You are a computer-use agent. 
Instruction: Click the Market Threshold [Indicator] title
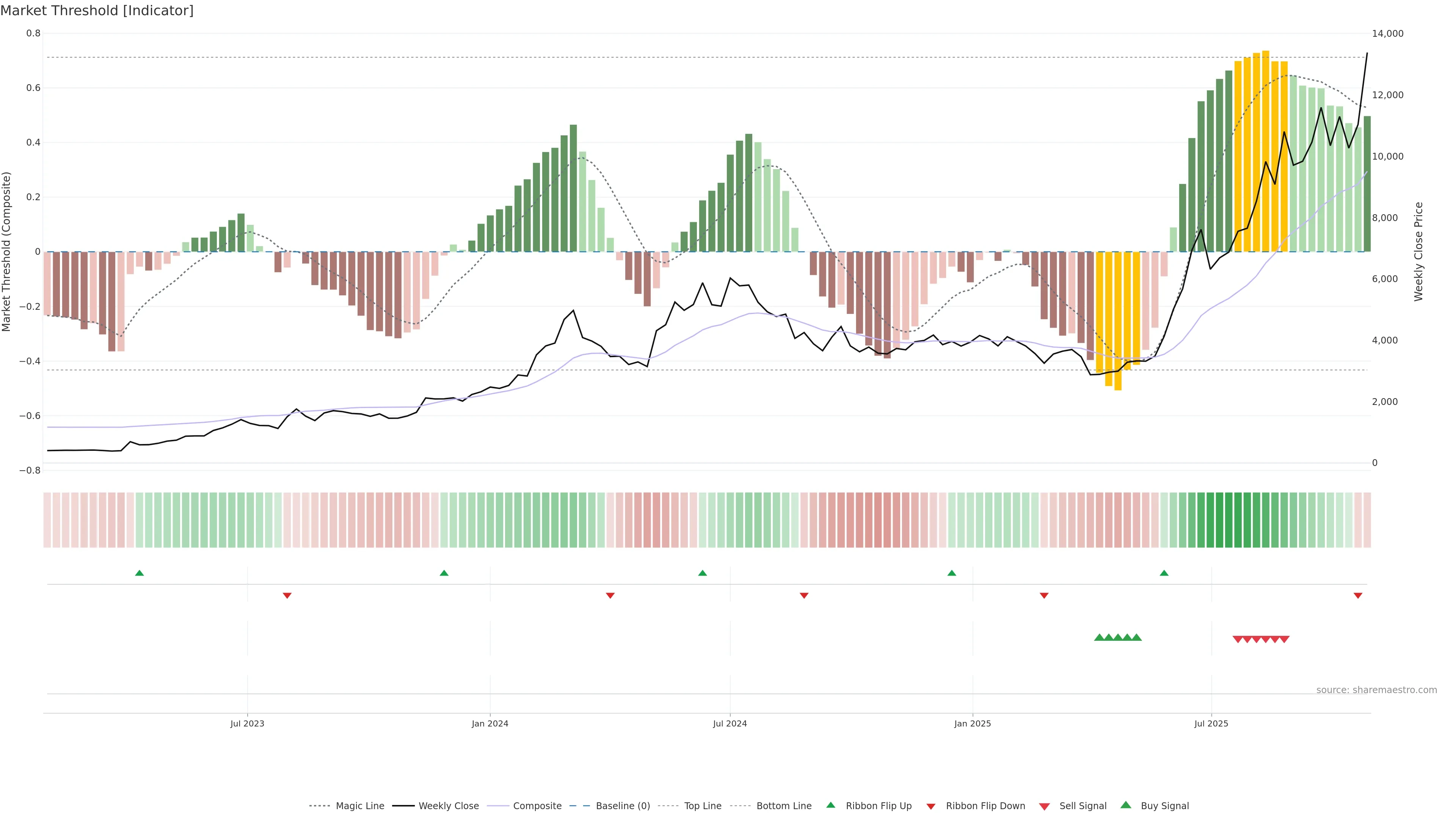97,11
